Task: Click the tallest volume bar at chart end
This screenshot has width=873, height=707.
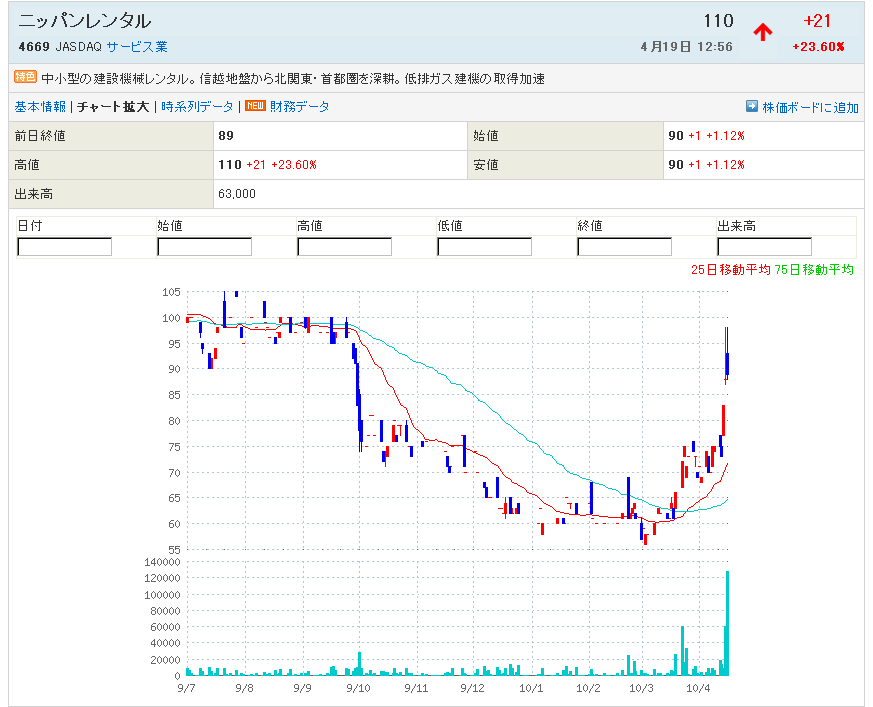Action: tap(727, 623)
